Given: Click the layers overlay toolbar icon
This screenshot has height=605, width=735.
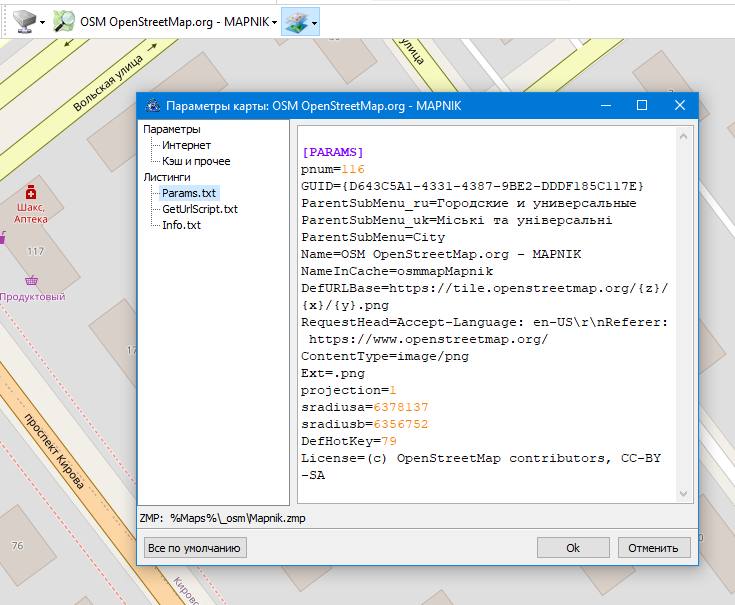Looking at the screenshot, I should [295, 21].
